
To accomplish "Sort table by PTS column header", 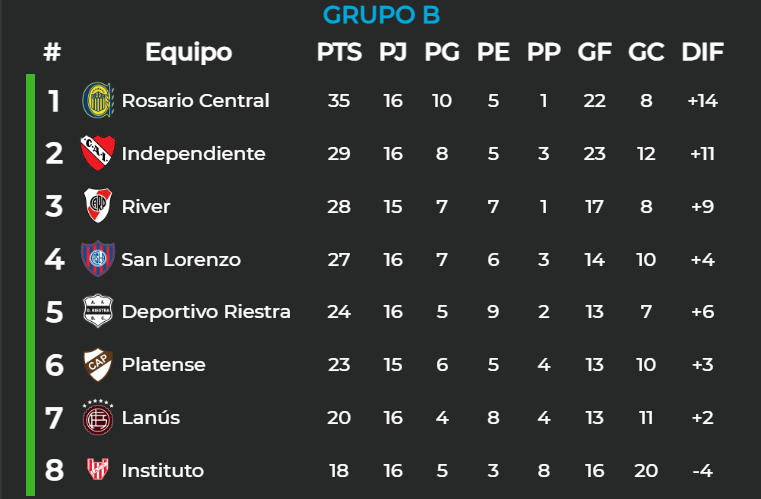I will (339, 52).
